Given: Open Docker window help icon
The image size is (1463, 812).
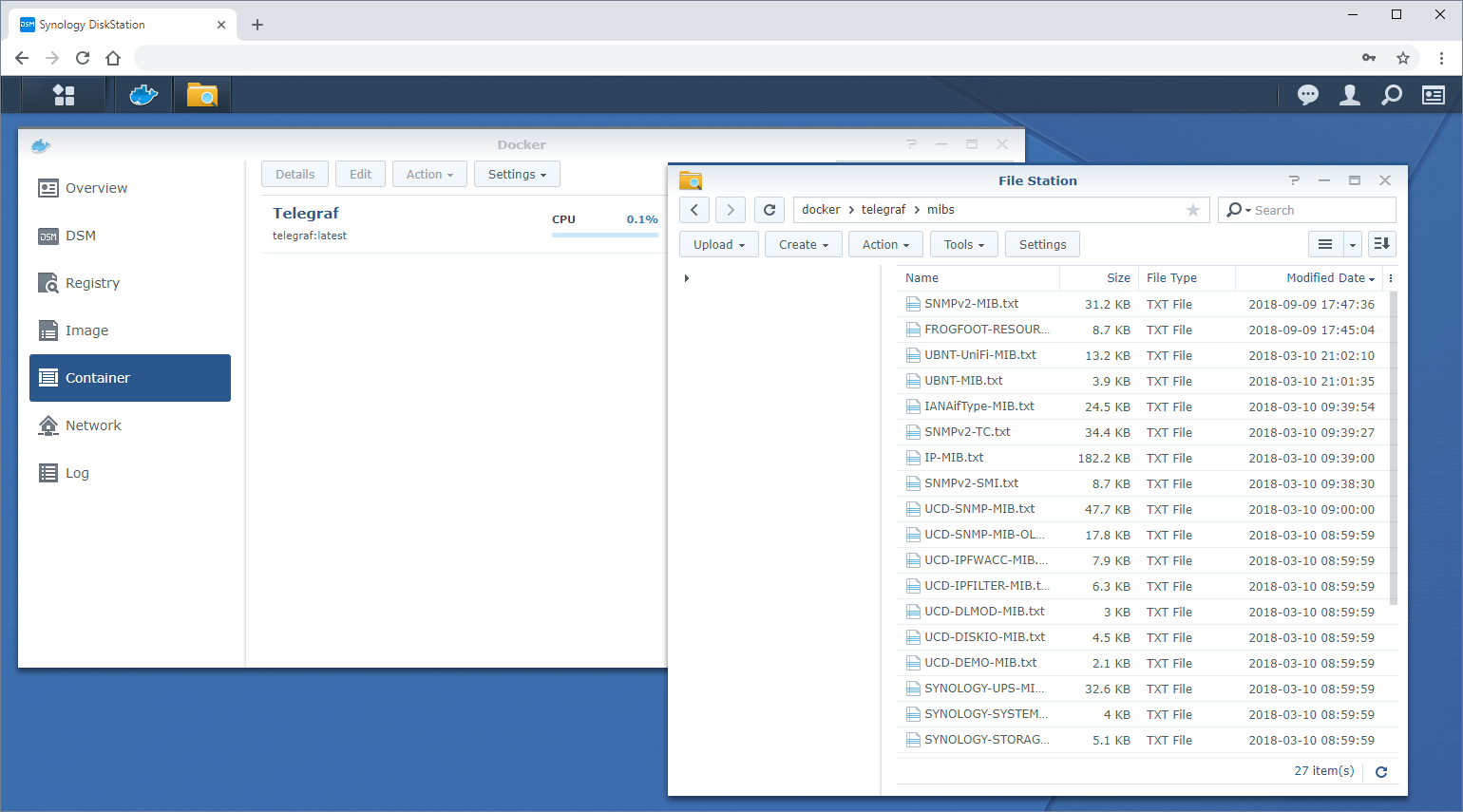Looking at the screenshot, I should (911, 144).
